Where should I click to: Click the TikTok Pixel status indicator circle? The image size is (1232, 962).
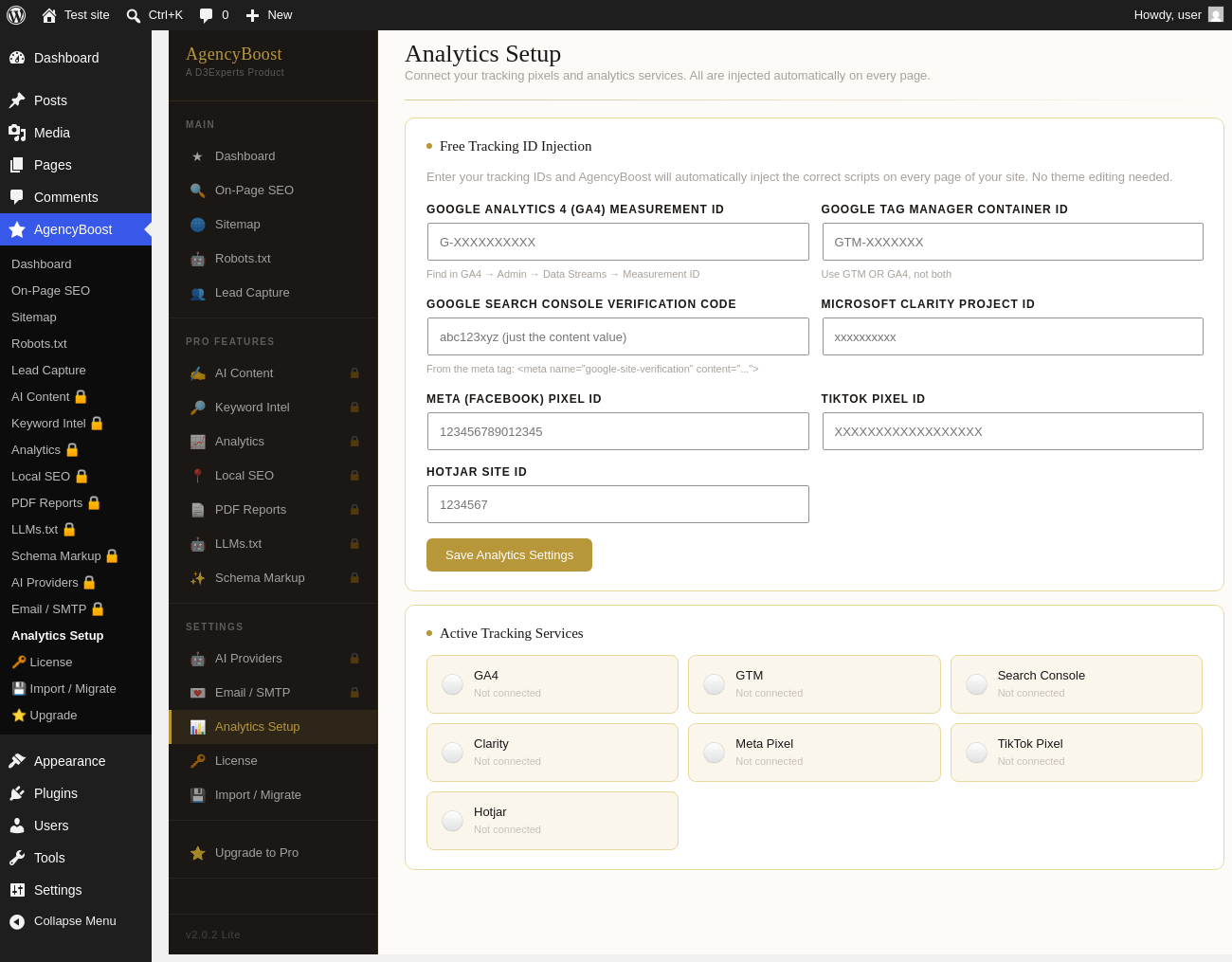pyautogui.click(x=976, y=753)
